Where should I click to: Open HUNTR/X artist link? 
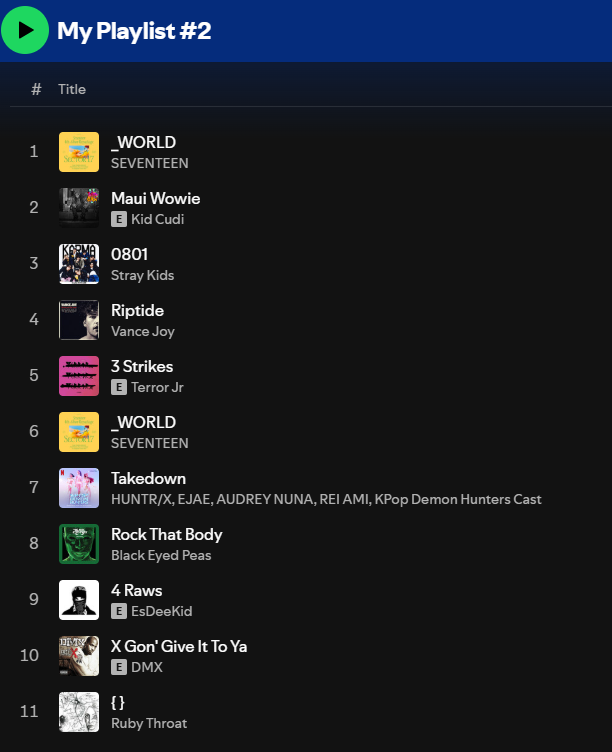(142, 500)
